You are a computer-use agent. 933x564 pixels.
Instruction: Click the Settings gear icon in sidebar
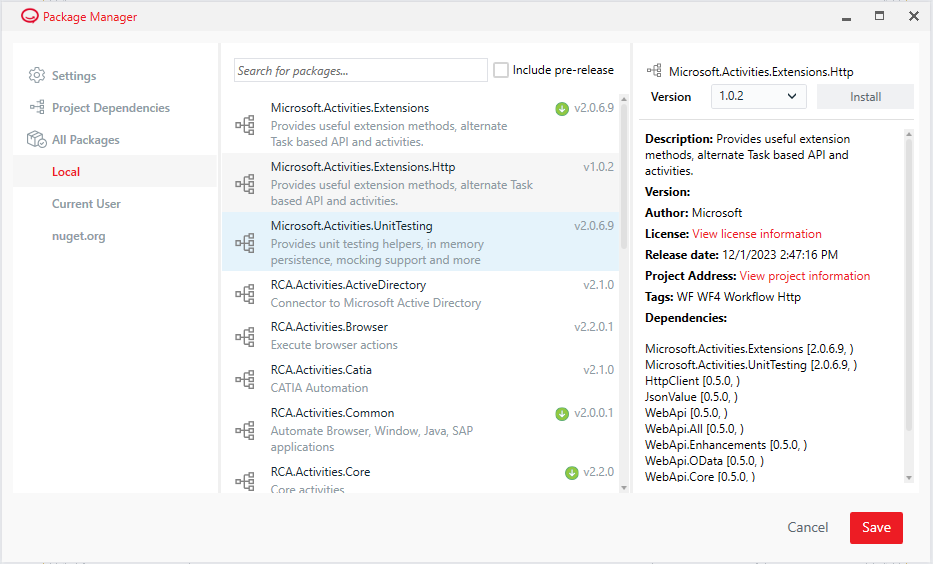coord(36,76)
